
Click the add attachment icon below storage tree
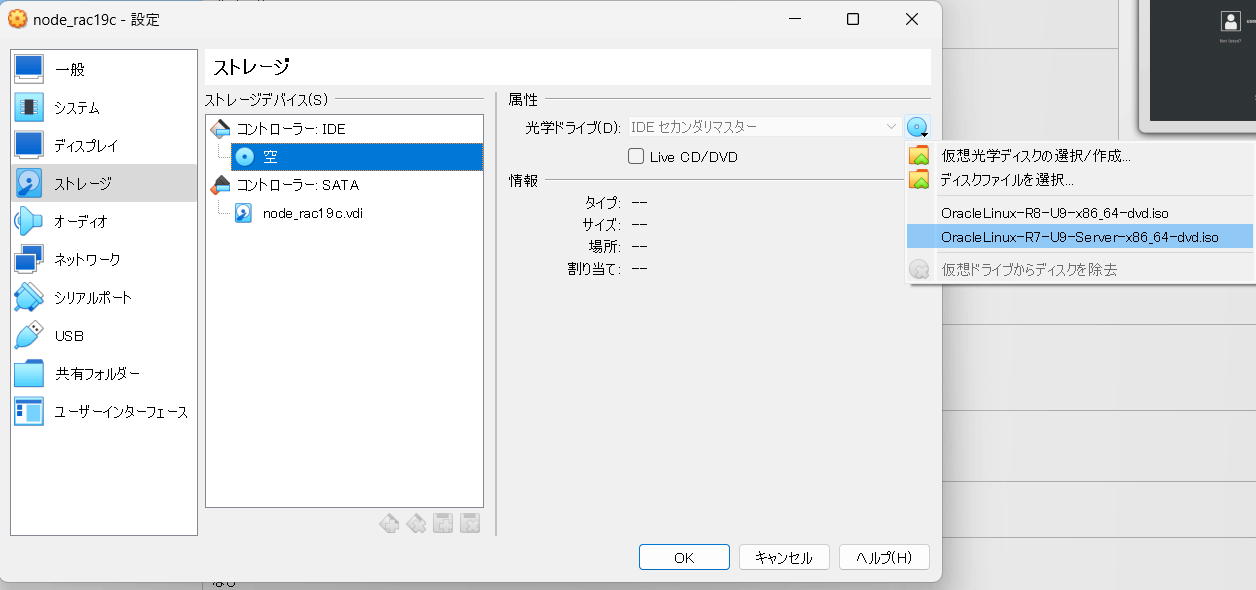(443, 523)
